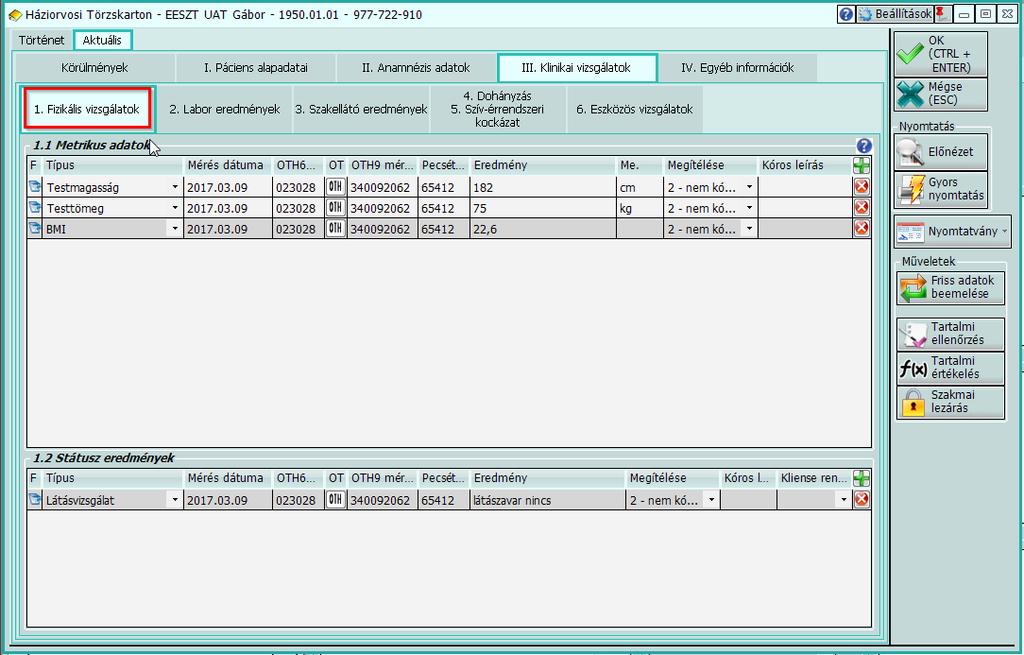This screenshot has height=655, width=1024.
Task: Open Megítélése dropdown in Testmagasság row
Action: (749, 187)
